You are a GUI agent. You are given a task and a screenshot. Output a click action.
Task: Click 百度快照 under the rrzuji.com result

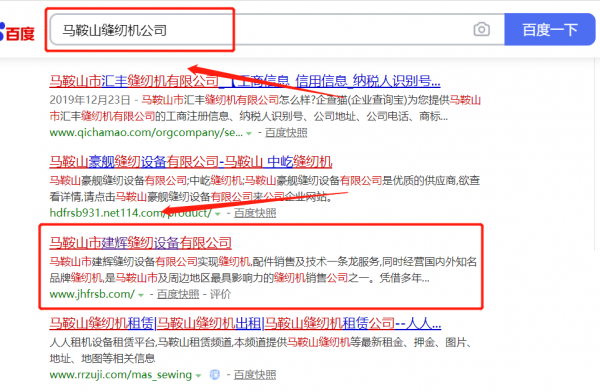(x=255, y=375)
